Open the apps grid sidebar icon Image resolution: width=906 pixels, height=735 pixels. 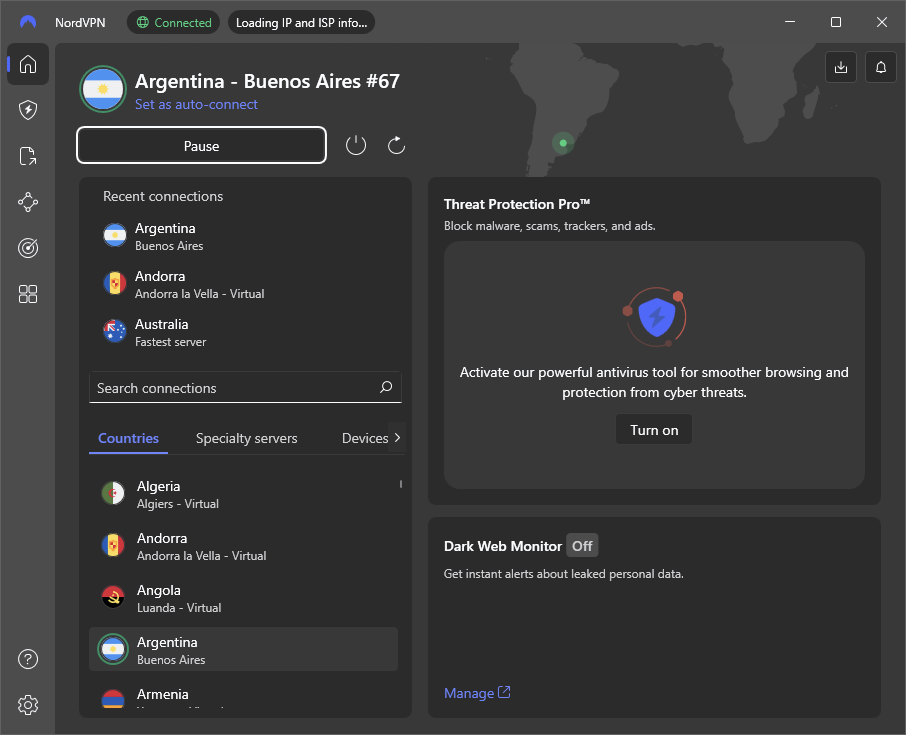(x=28, y=294)
